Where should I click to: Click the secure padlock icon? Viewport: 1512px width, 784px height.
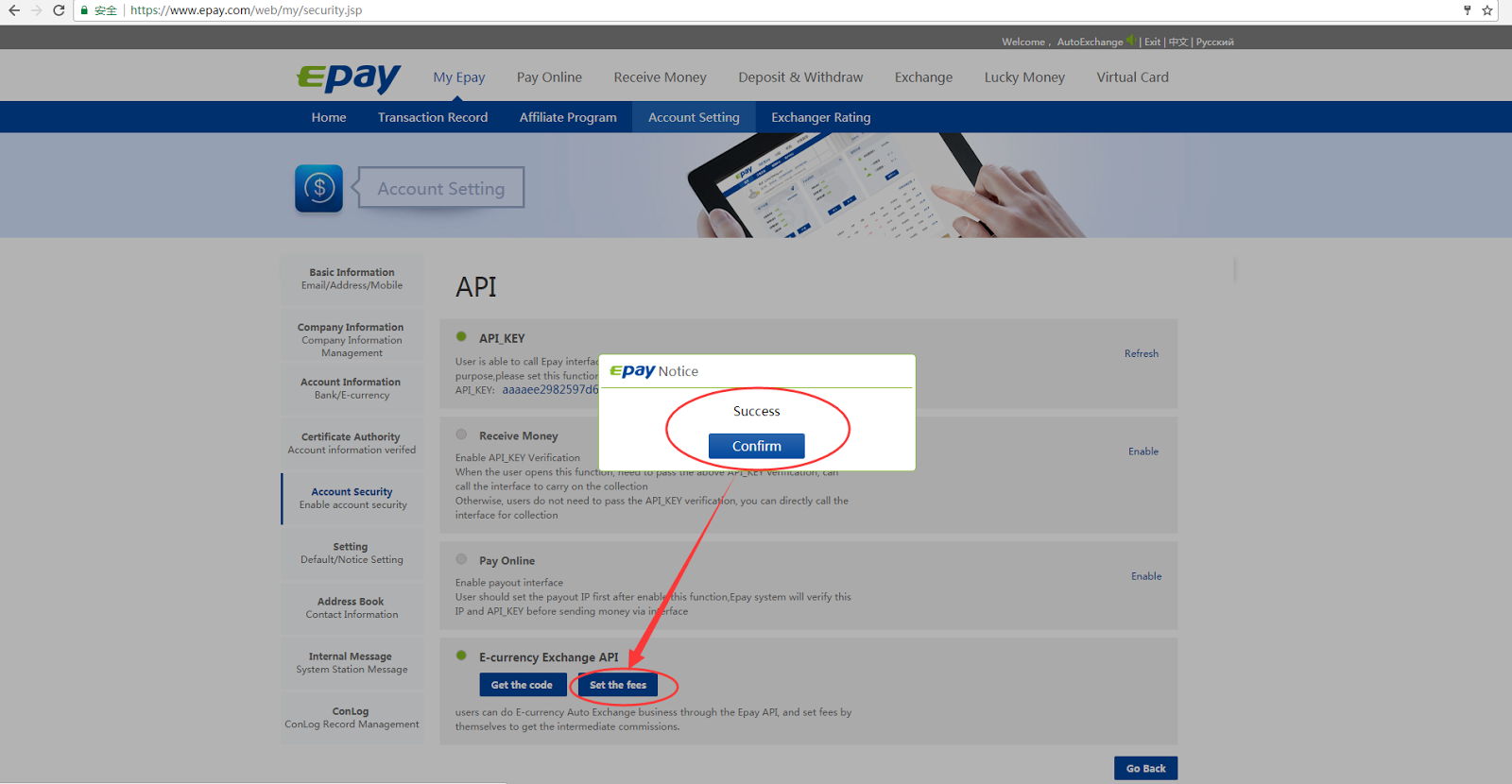[84, 10]
